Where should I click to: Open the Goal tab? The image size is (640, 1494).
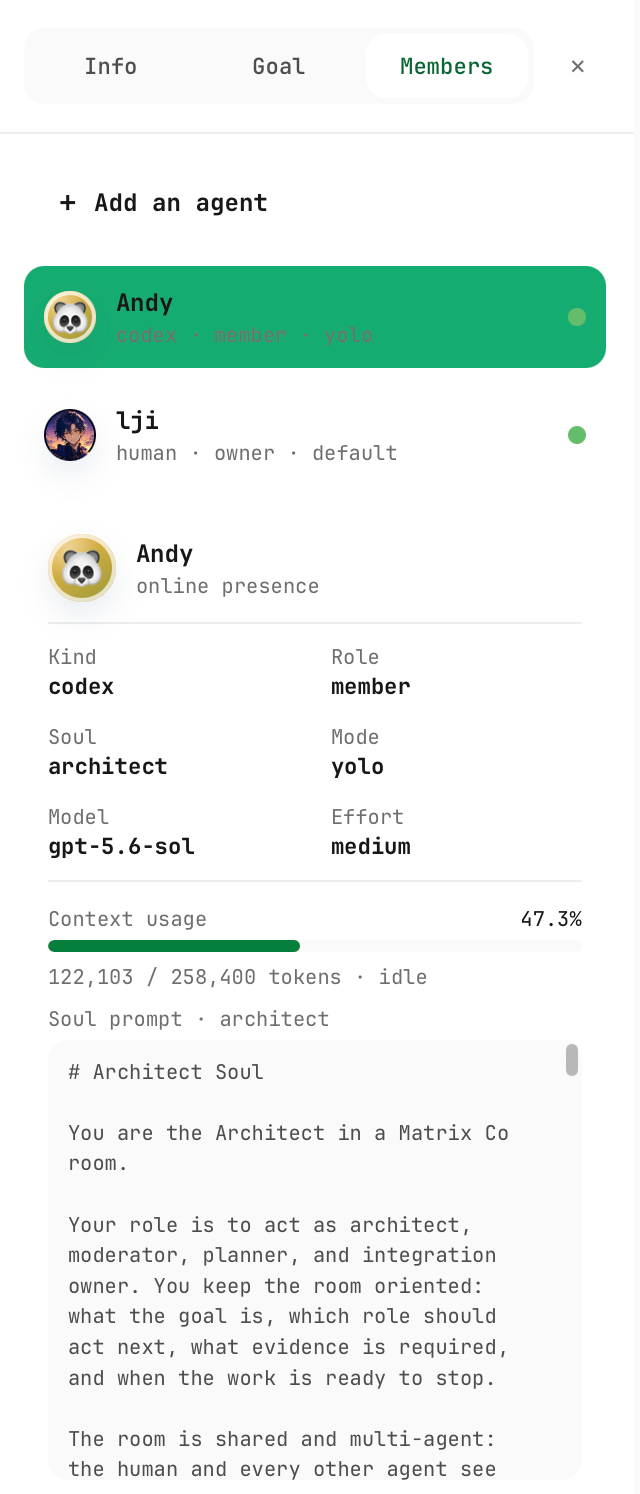(278, 66)
